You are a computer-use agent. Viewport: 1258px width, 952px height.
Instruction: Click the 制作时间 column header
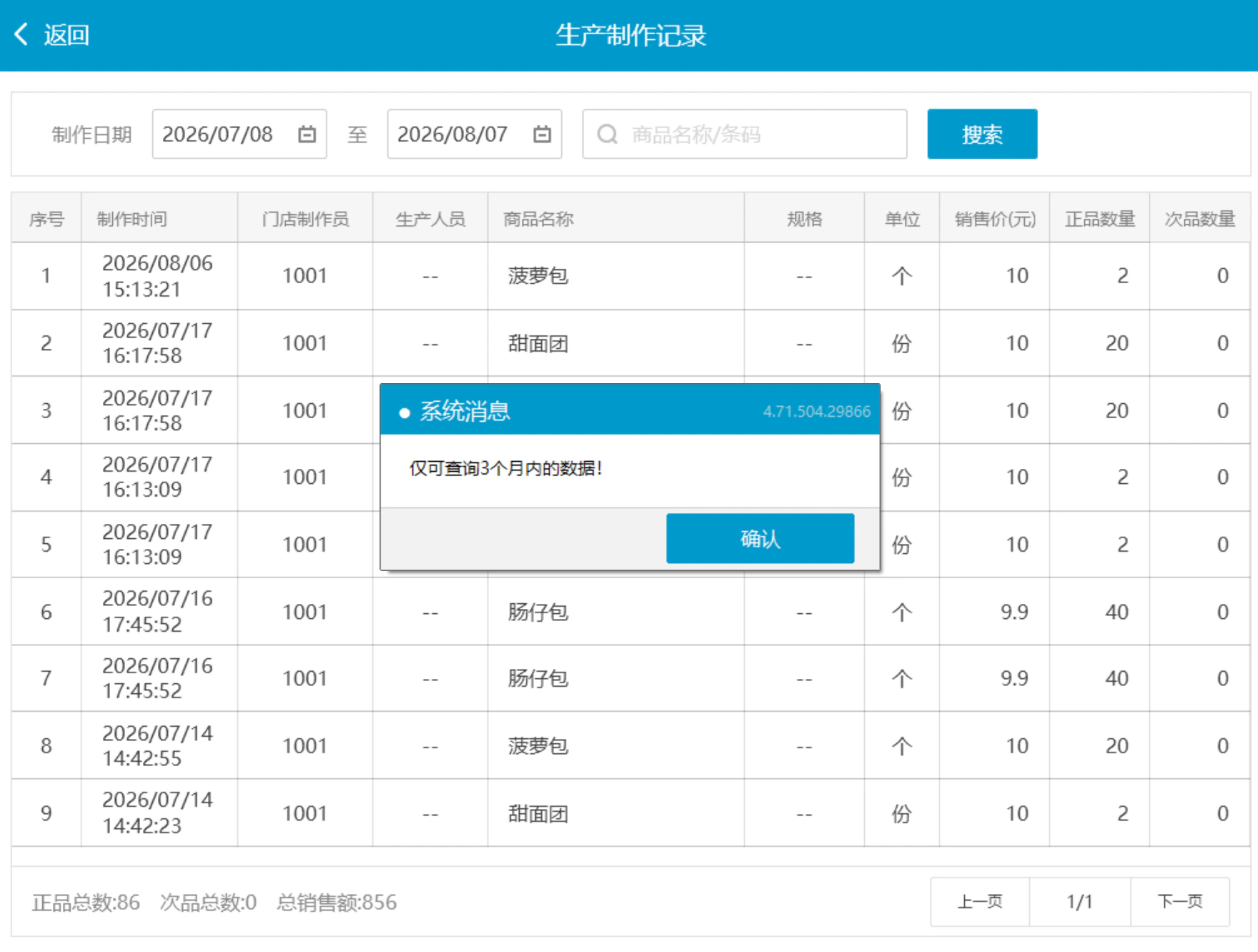point(132,219)
